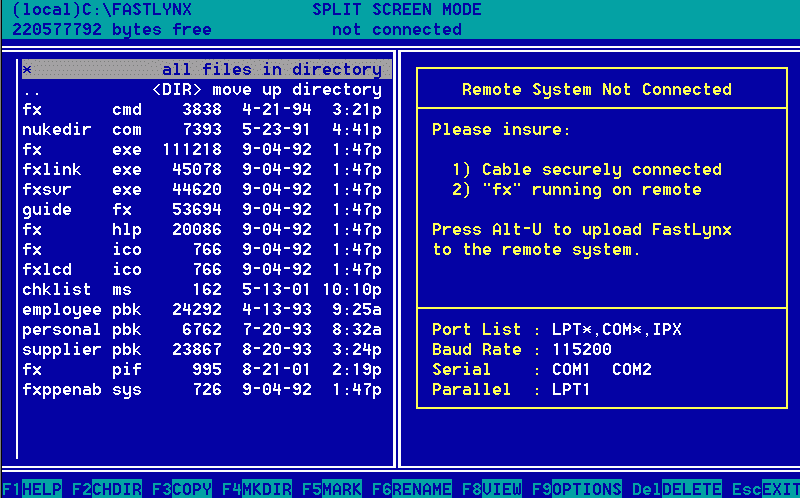Select the fxppenab sys file
Image resolution: width=800 pixels, height=498 pixels.
pos(201,390)
